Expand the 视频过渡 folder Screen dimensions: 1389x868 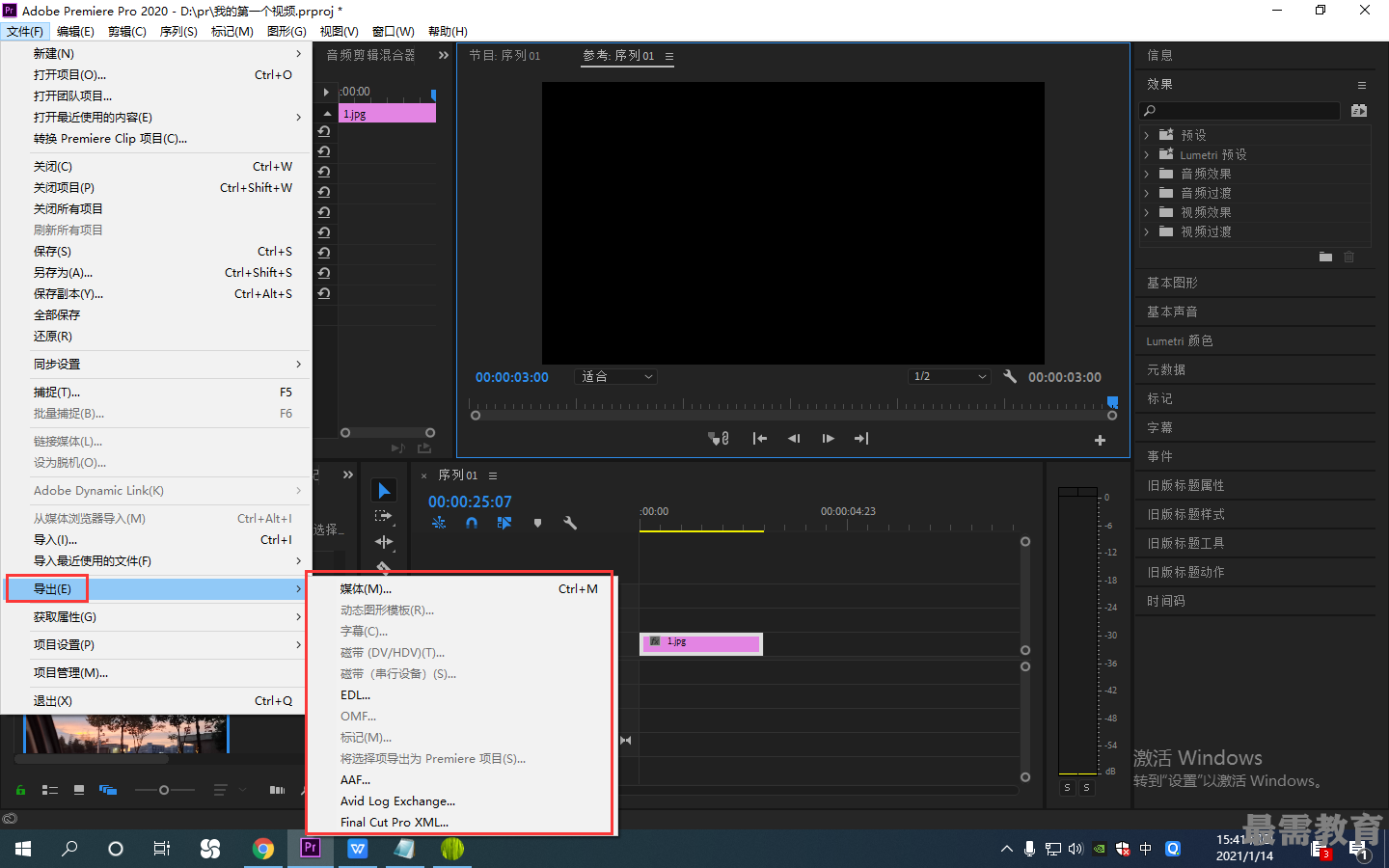click(x=1147, y=231)
